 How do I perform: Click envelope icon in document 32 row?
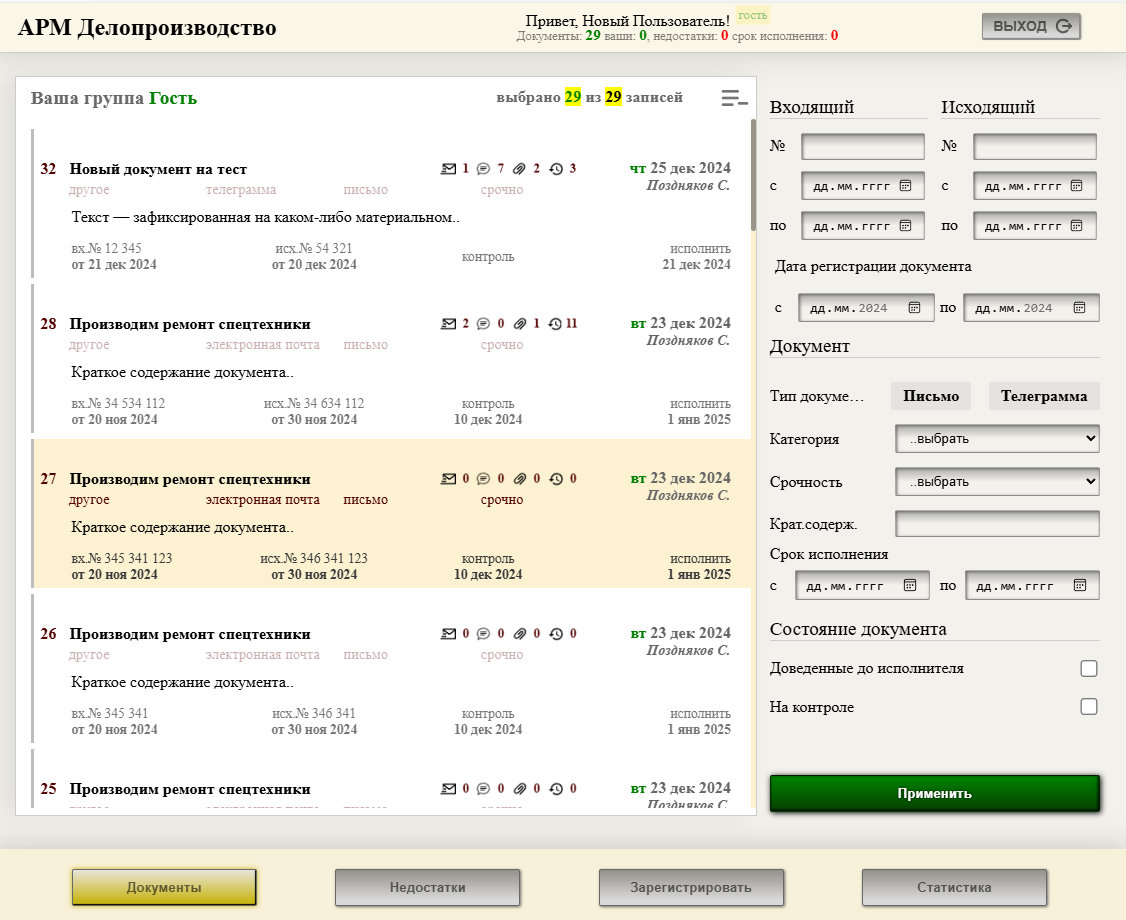coord(448,169)
